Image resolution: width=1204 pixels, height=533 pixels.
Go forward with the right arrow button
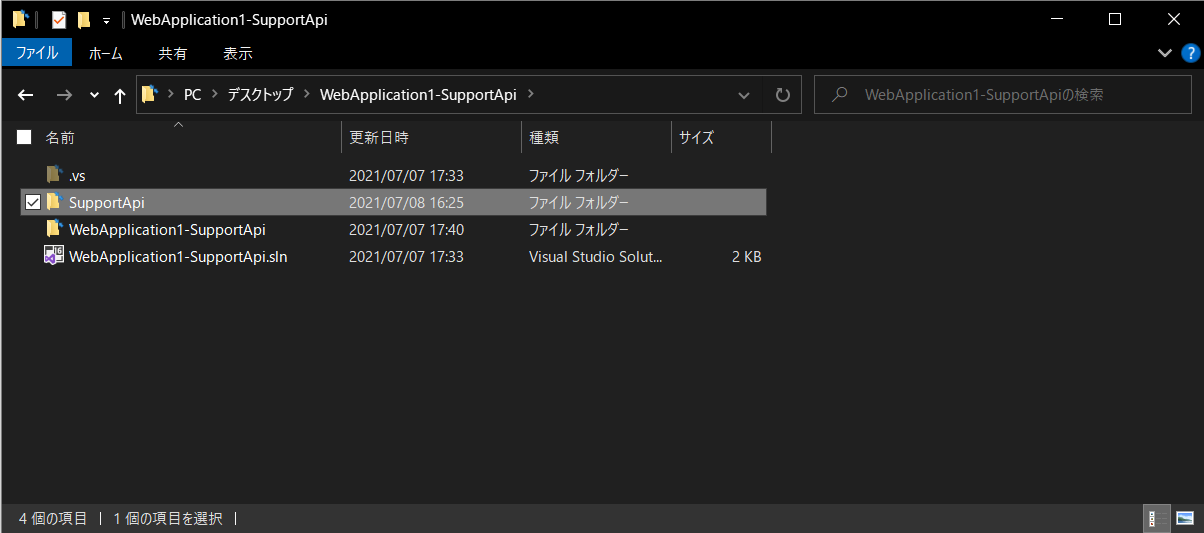pos(64,95)
